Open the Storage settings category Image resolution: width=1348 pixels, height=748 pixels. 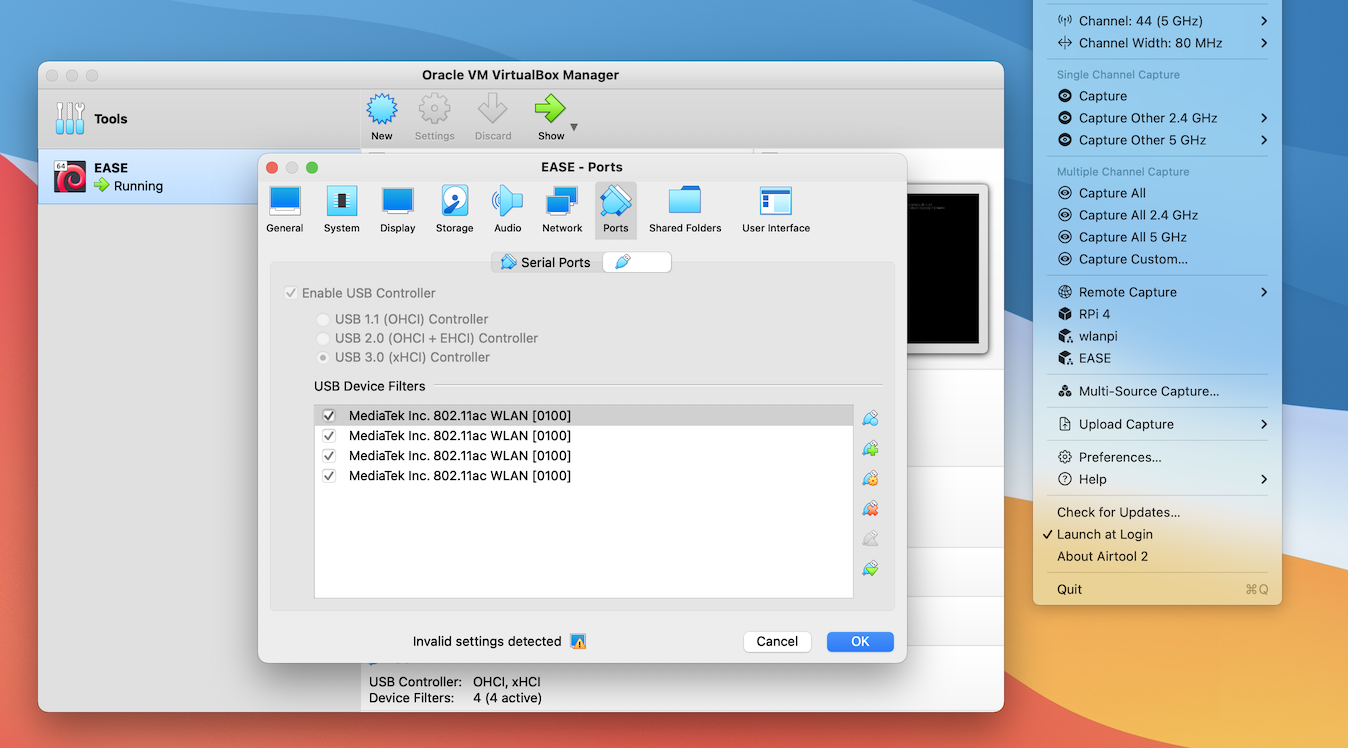pos(454,210)
